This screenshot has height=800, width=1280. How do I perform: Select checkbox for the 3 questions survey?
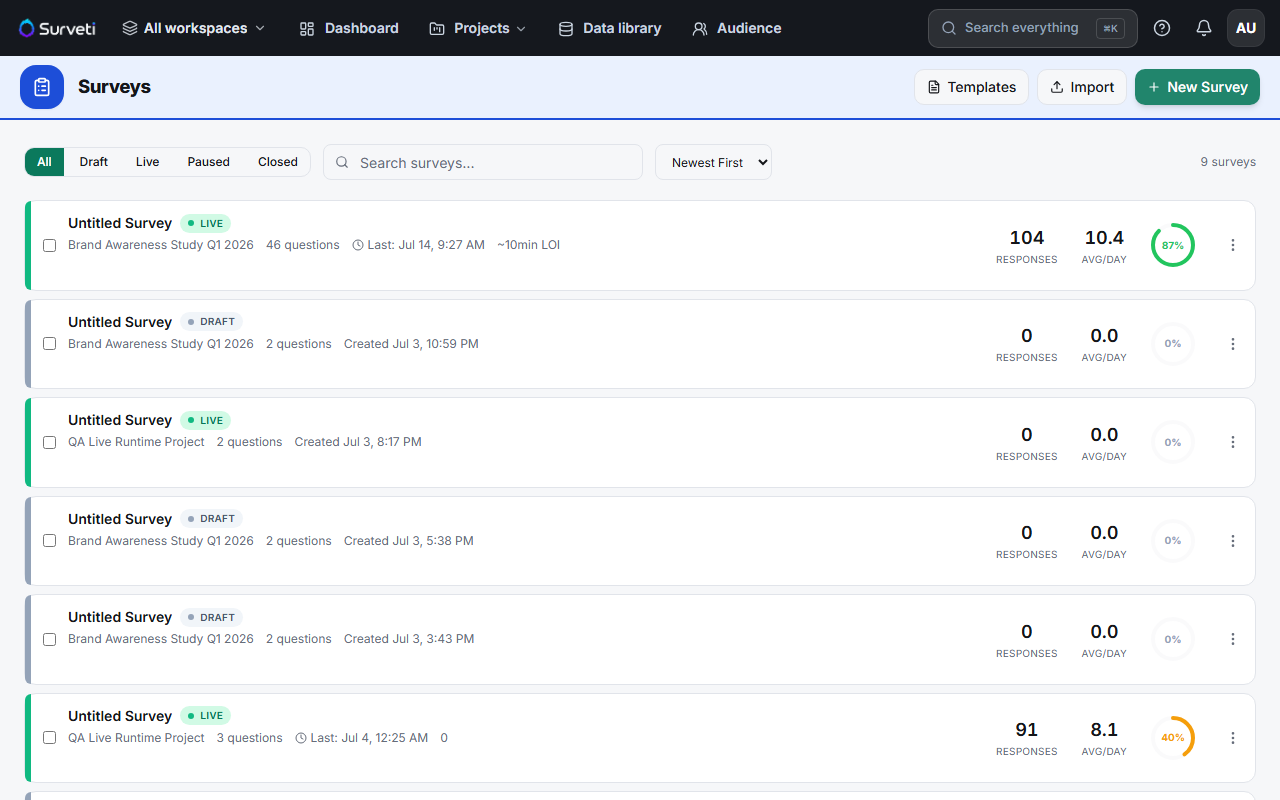[49, 738]
